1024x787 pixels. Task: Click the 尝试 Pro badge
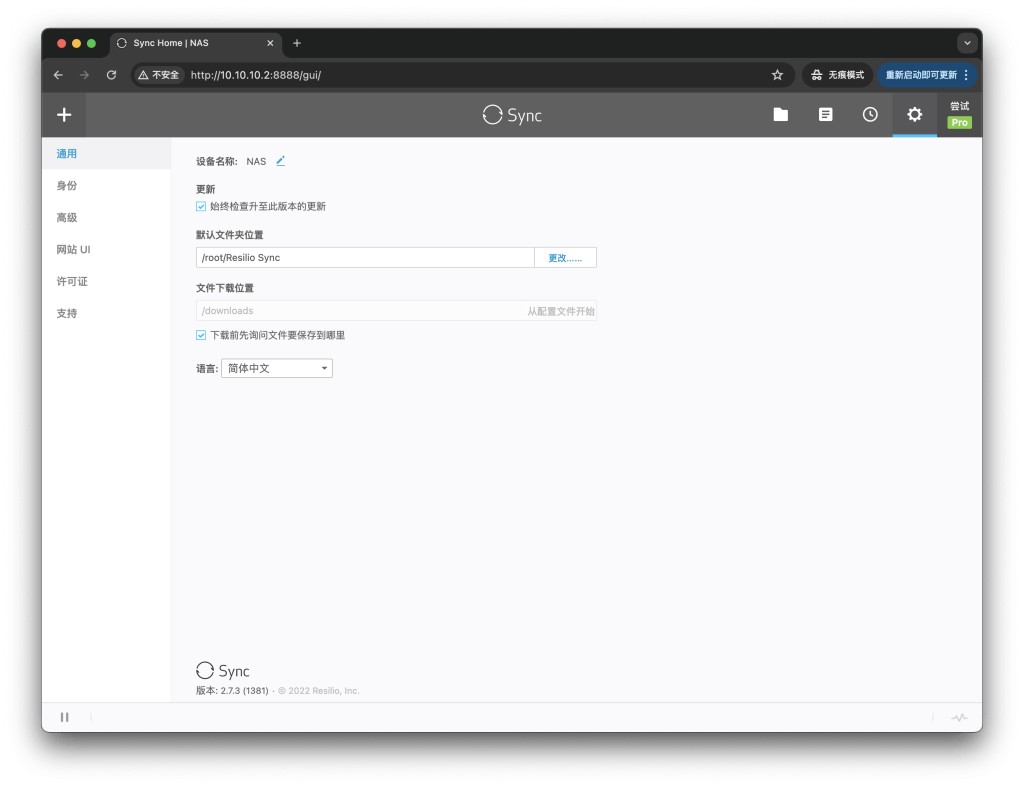click(x=959, y=115)
